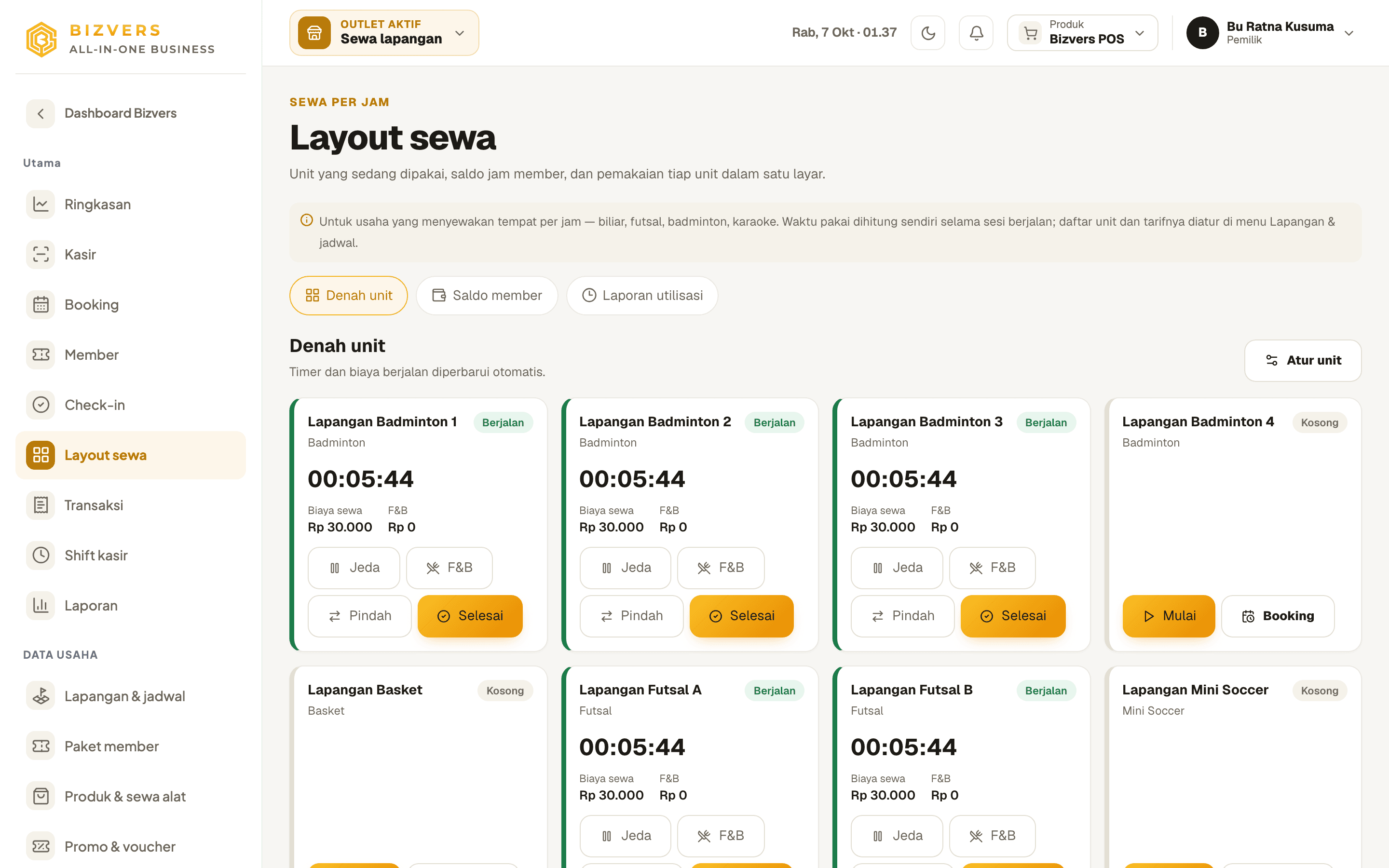1389x868 pixels.
Task: Open Shift kasir clock icon in sidebar
Action: pos(40,555)
